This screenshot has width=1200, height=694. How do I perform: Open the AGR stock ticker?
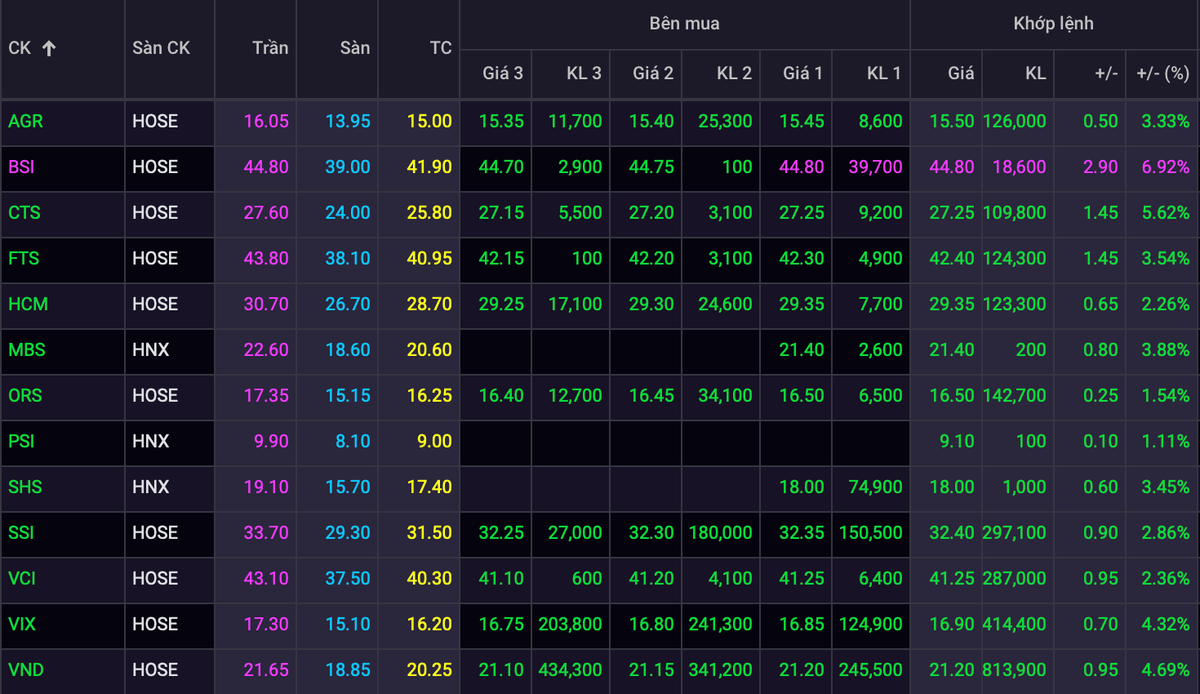[26, 121]
